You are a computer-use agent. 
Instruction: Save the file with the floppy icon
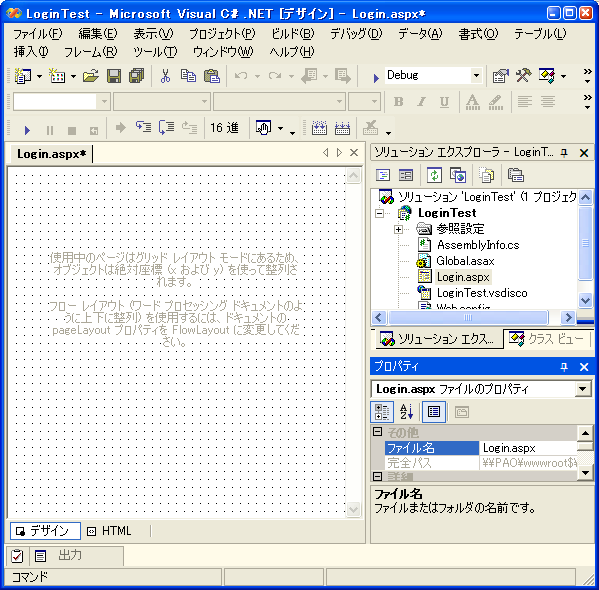[x=113, y=76]
